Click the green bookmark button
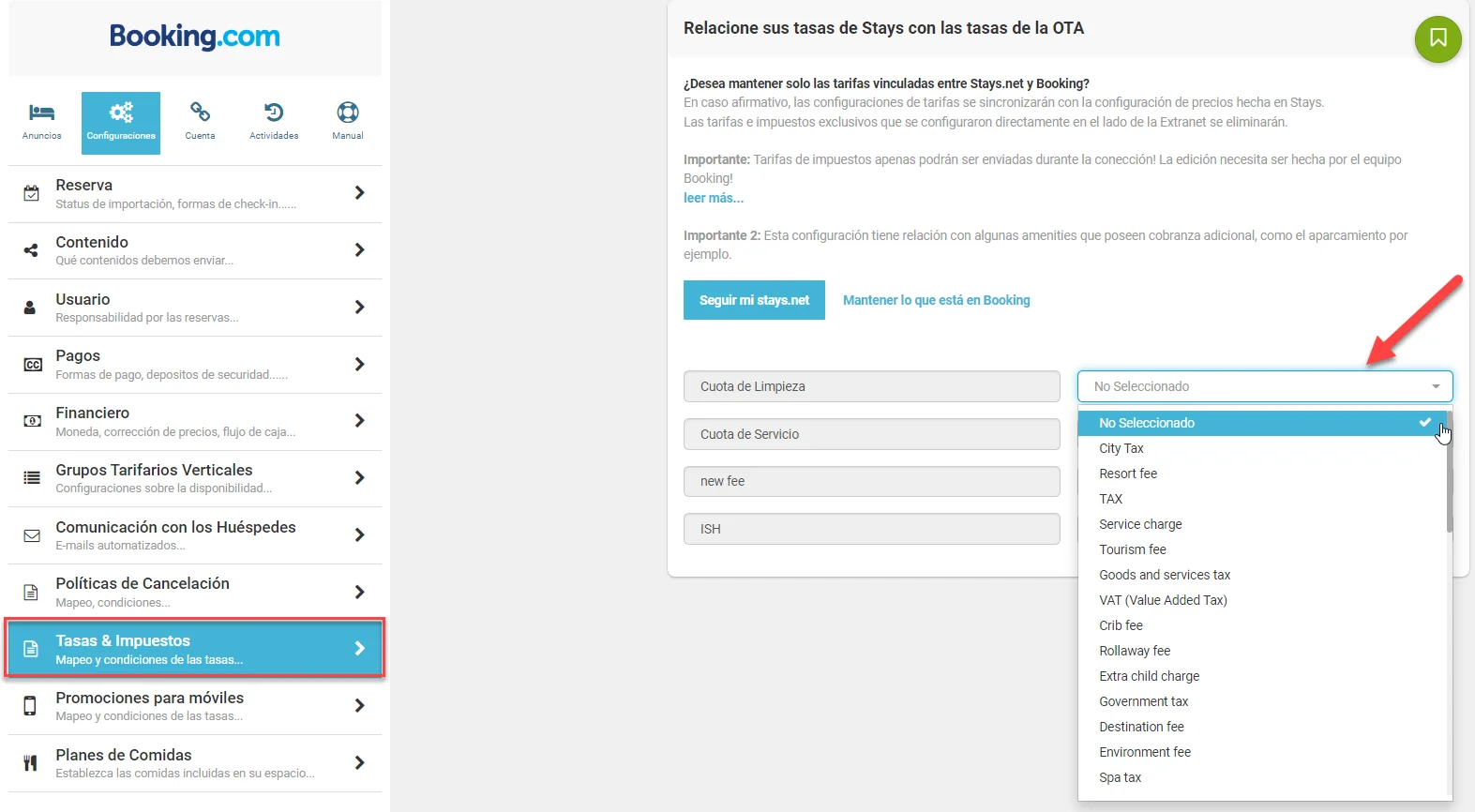The width and height of the screenshot is (1475, 812). pyautogui.click(x=1437, y=39)
